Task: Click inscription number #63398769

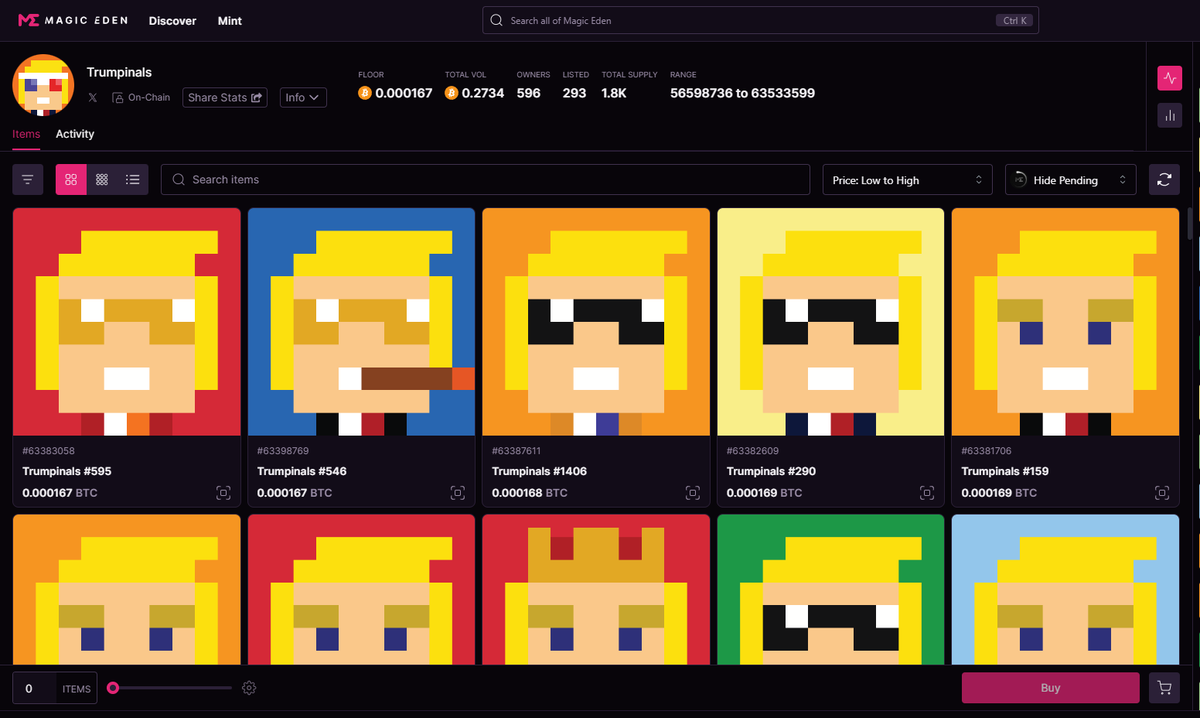Action: pos(284,451)
